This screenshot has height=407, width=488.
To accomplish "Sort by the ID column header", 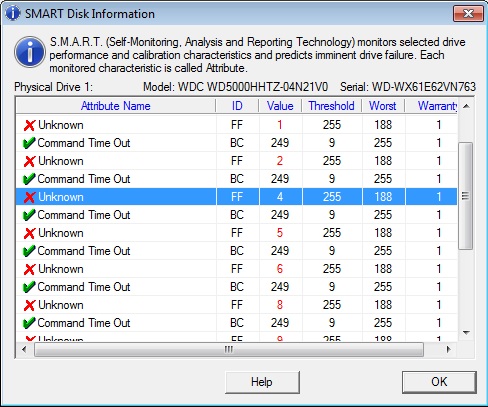I will (237, 106).
